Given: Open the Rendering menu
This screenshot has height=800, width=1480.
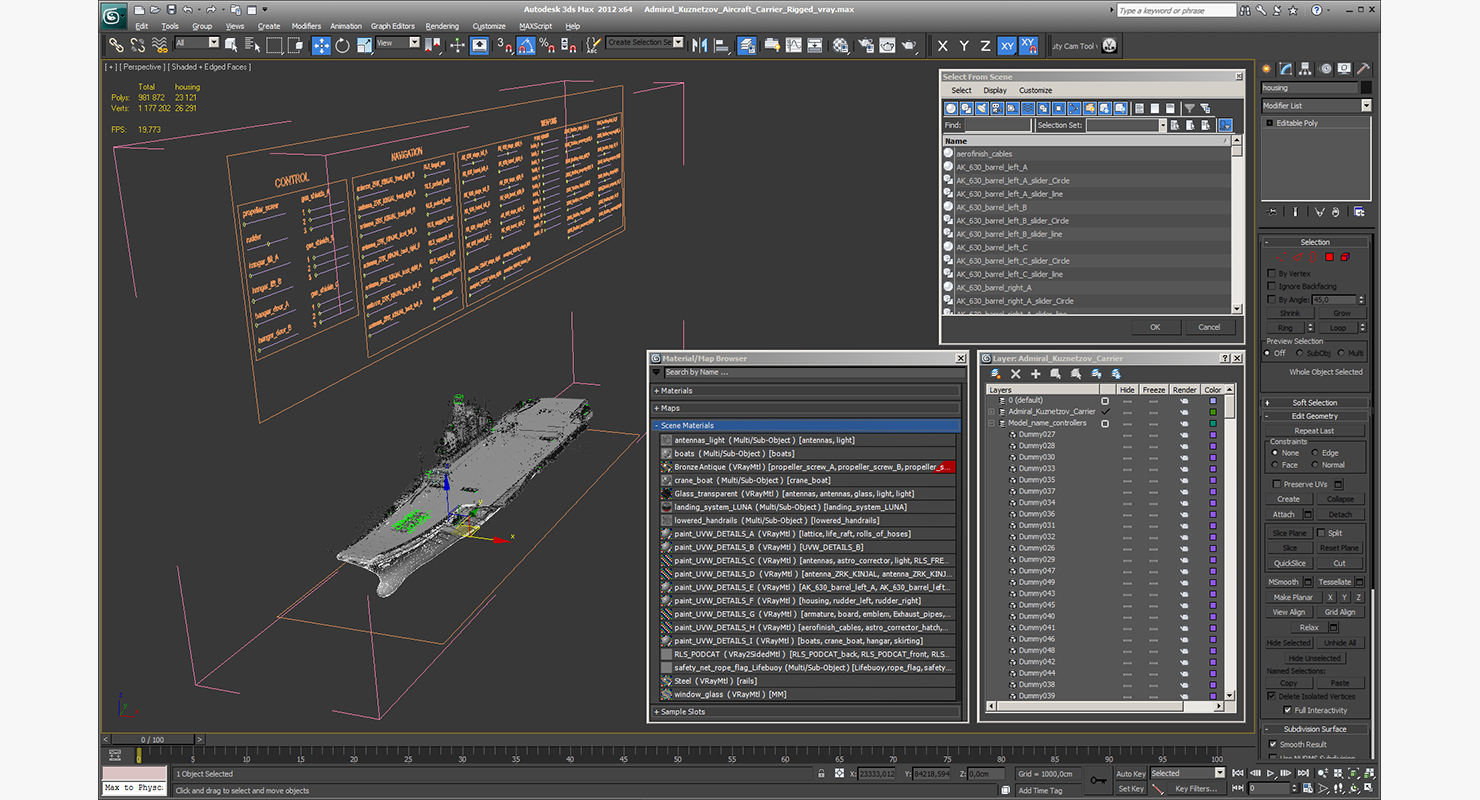Looking at the screenshot, I should (x=441, y=26).
